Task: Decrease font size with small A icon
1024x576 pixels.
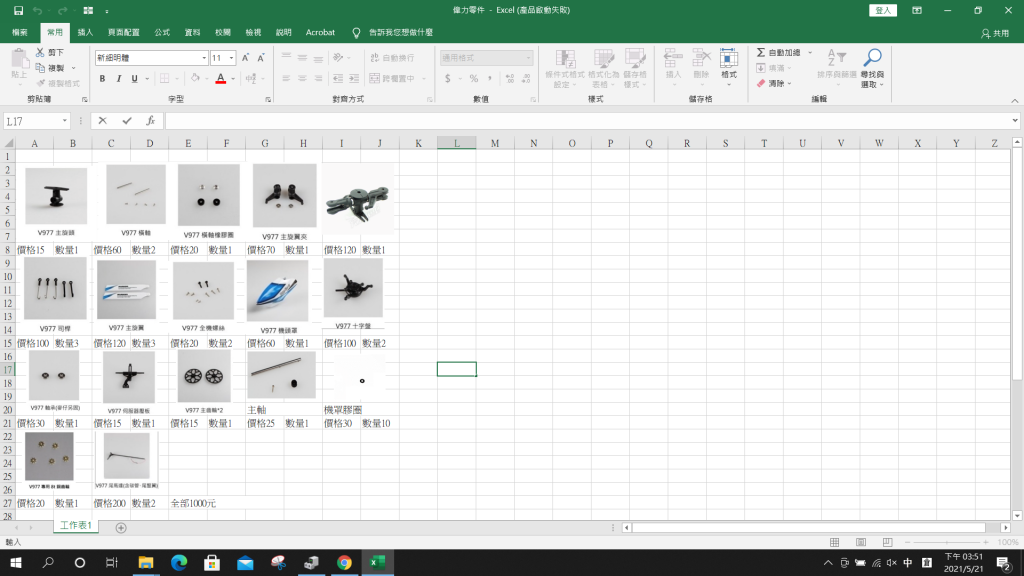Action: pyautogui.click(x=261, y=58)
